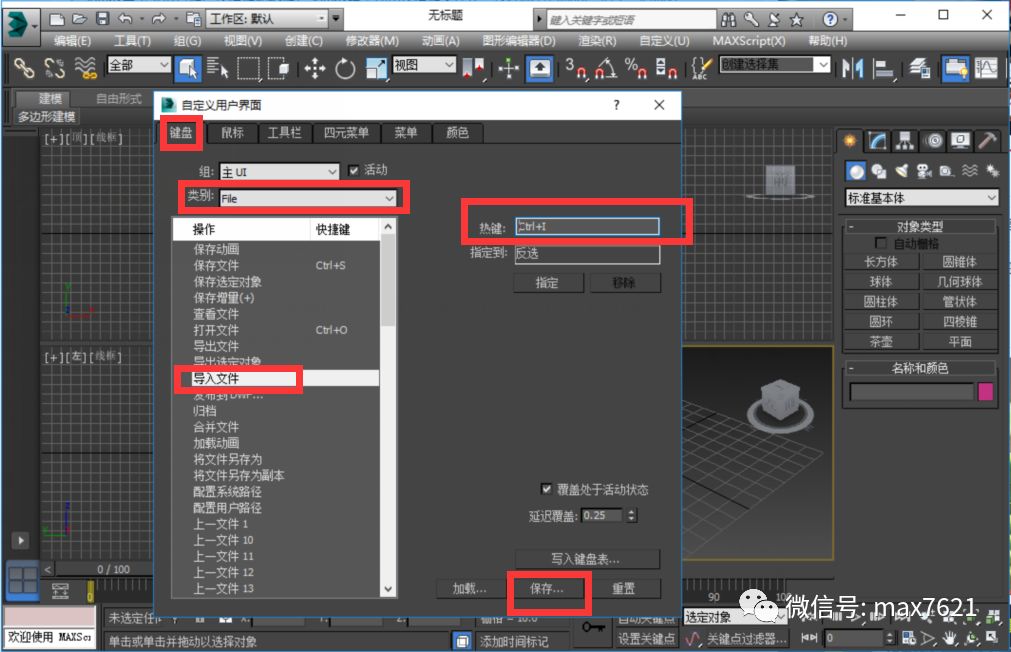Click the Bind to Space Warp icon

click(85, 68)
